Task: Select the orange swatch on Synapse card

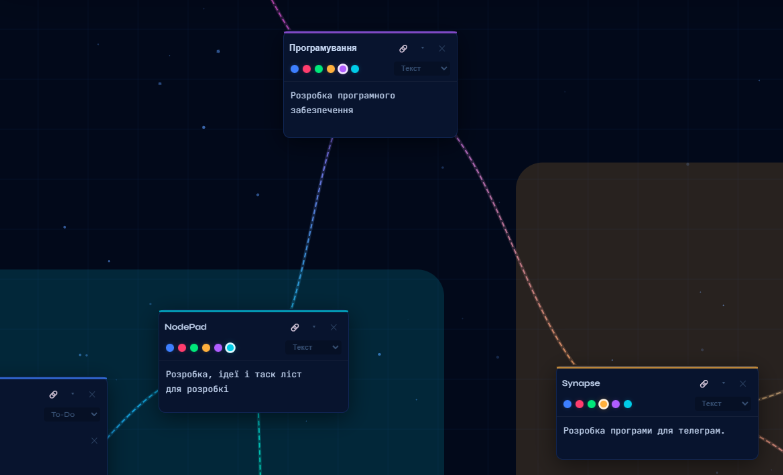Action: pos(603,404)
